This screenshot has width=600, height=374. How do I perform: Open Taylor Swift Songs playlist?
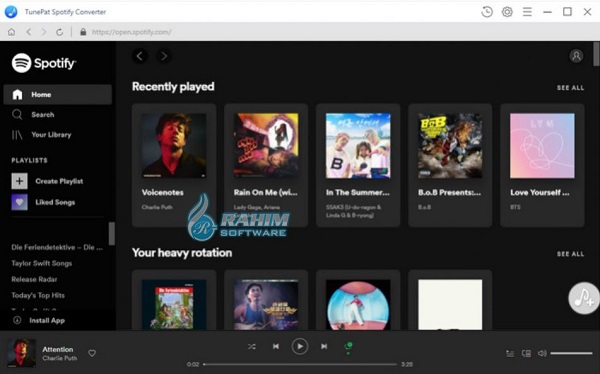[42, 263]
